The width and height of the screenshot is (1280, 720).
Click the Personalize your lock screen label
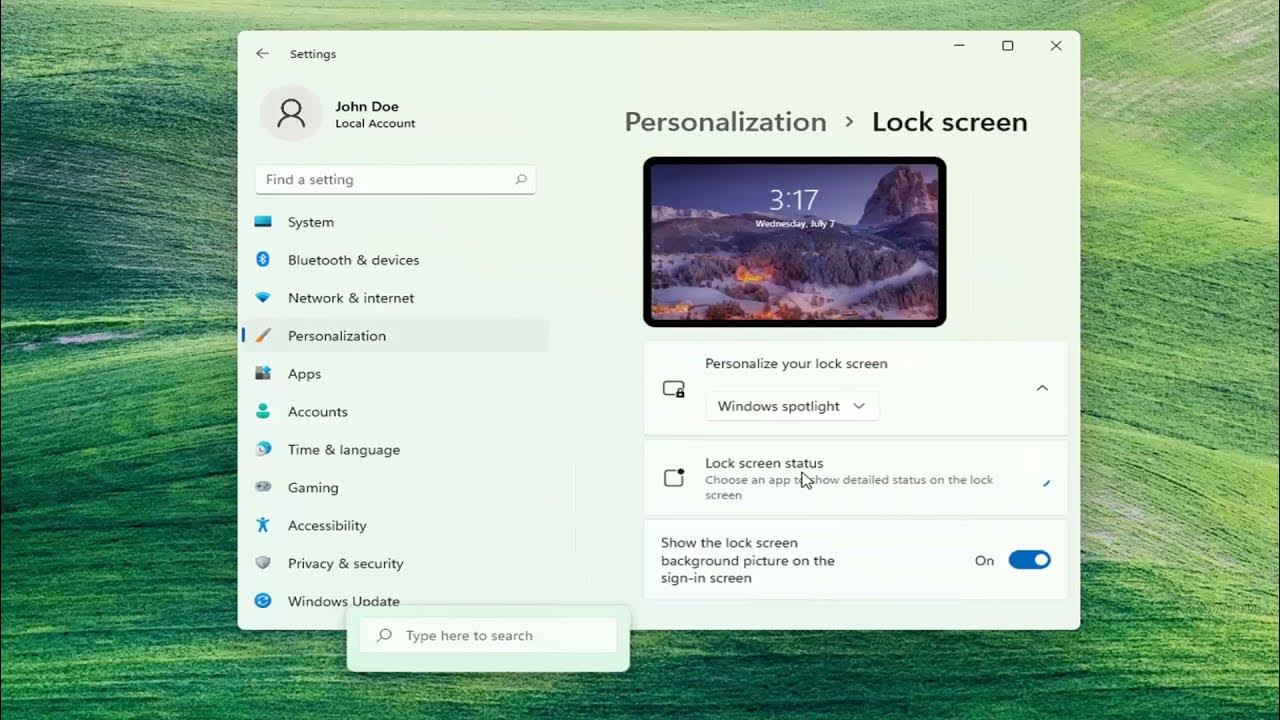(796, 364)
